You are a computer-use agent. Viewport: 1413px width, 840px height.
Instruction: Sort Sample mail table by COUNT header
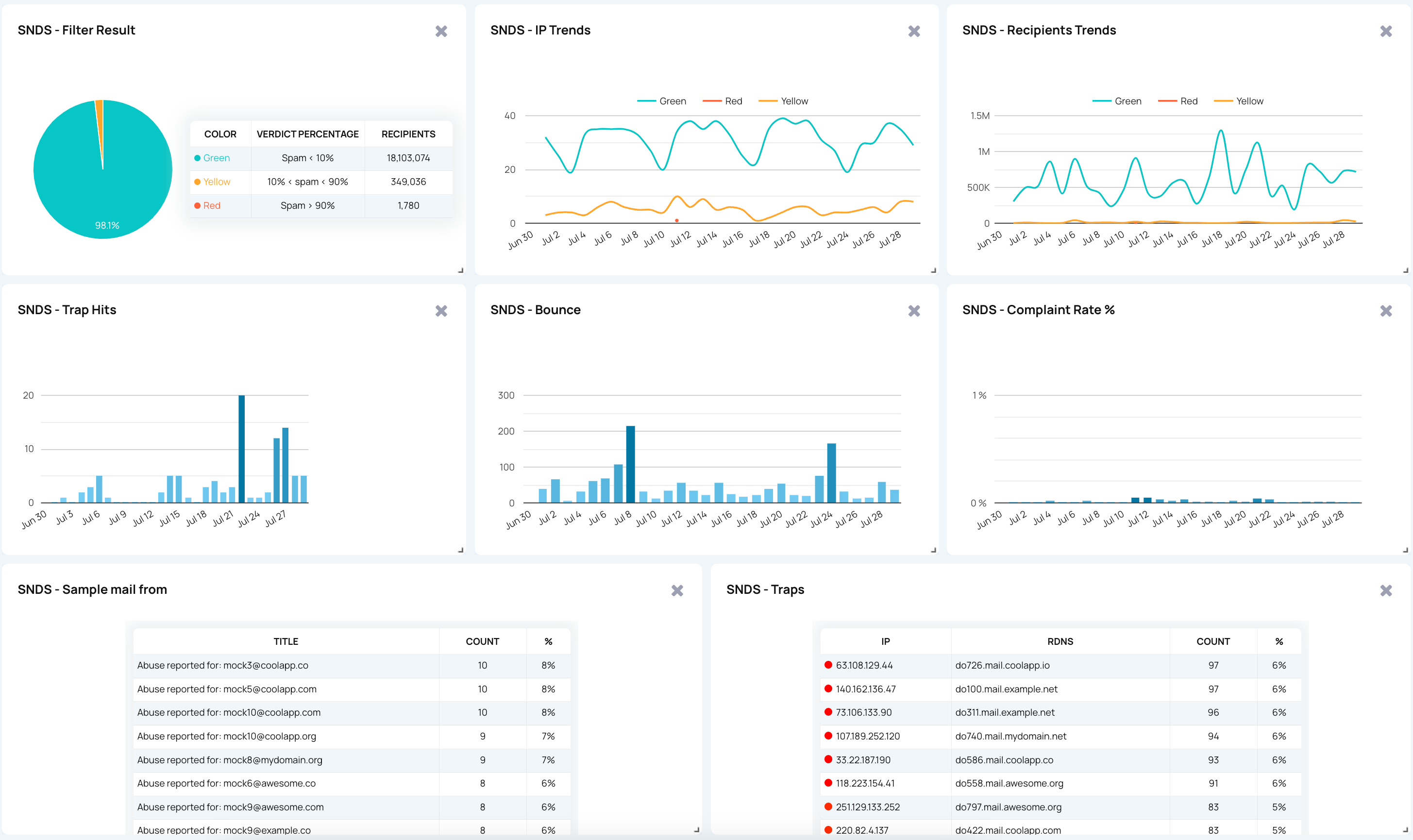(x=482, y=641)
